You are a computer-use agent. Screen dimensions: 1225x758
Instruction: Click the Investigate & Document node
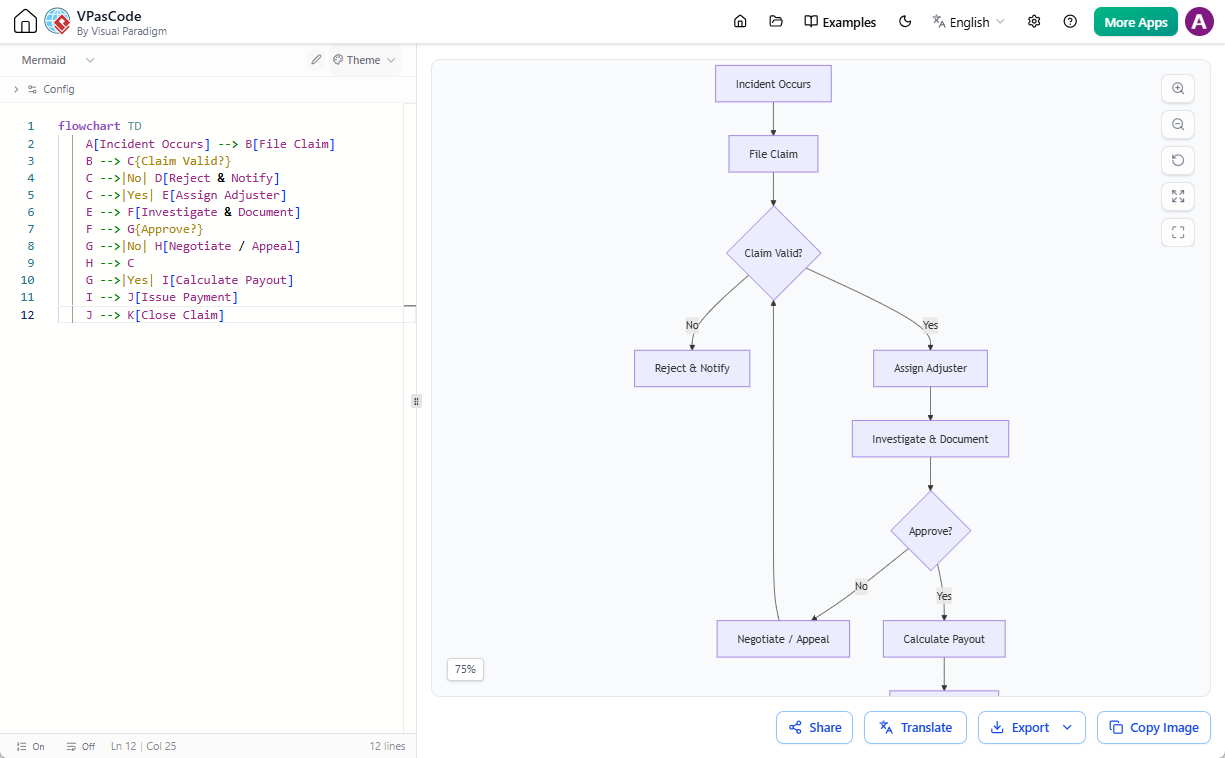(930, 439)
